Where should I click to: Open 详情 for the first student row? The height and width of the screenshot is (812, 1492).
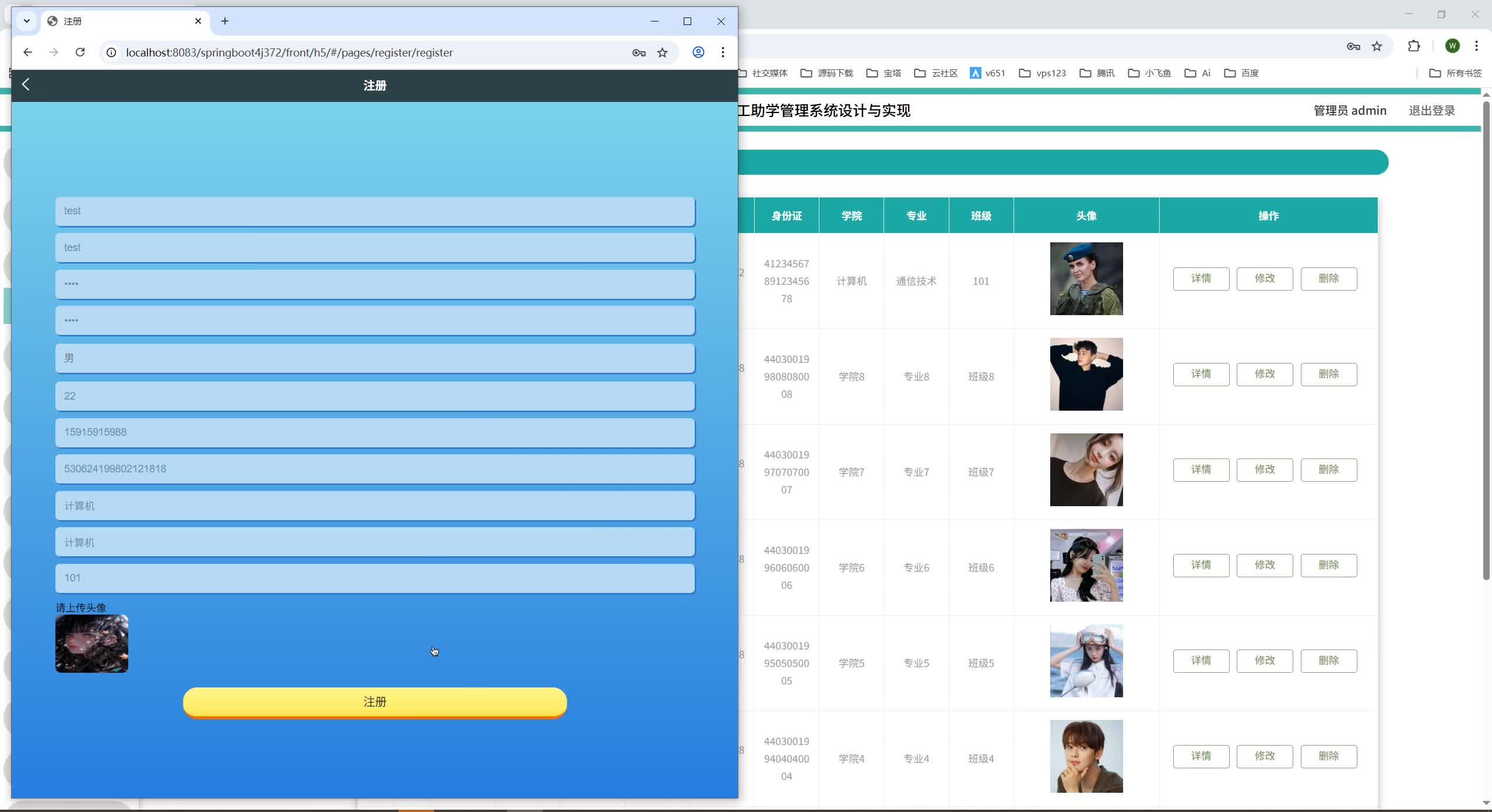coord(1201,278)
